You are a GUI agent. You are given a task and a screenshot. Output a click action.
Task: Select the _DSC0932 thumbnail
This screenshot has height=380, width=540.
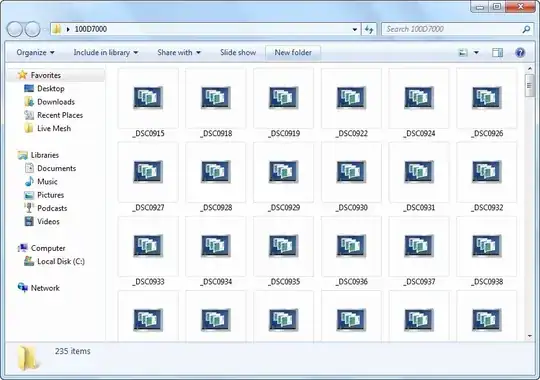[487, 172]
